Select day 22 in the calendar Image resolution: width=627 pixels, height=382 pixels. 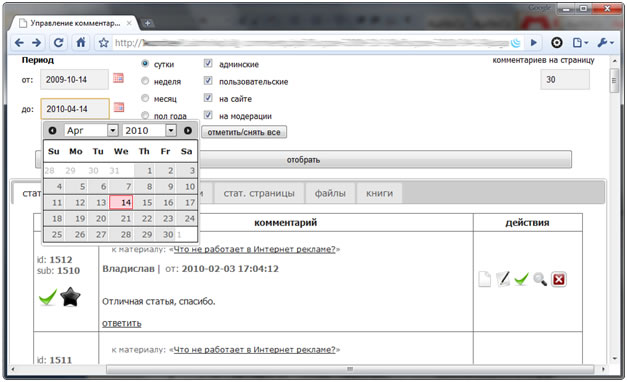[x=144, y=218]
